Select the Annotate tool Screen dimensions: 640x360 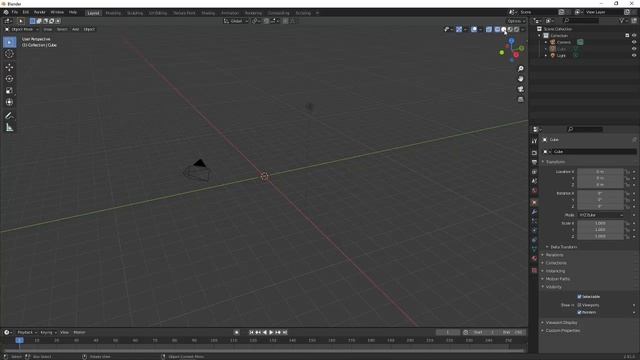pyautogui.click(x=9, y=116)
